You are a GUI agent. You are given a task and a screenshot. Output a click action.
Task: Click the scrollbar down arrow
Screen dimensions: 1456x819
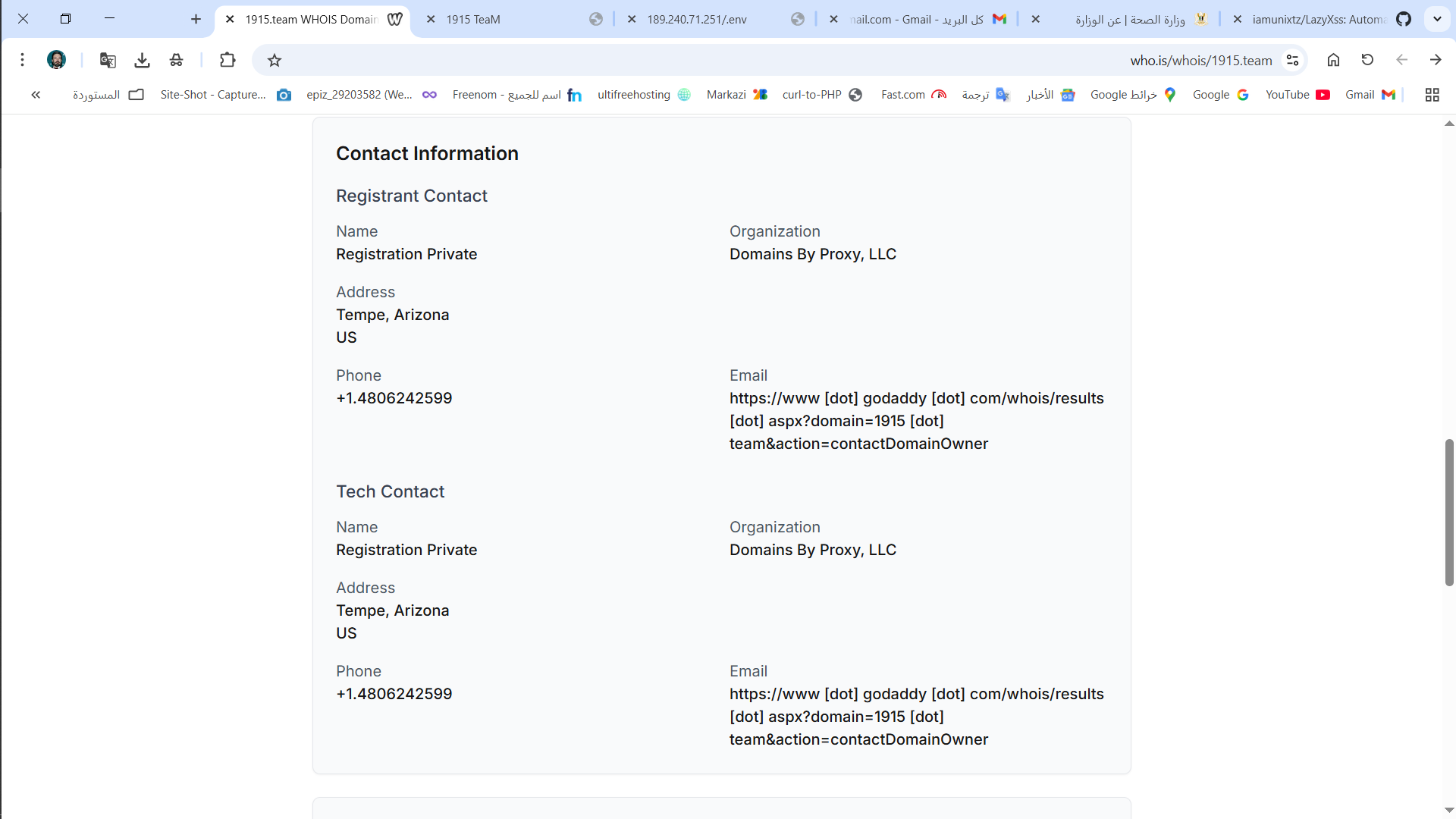(1449, 810)
